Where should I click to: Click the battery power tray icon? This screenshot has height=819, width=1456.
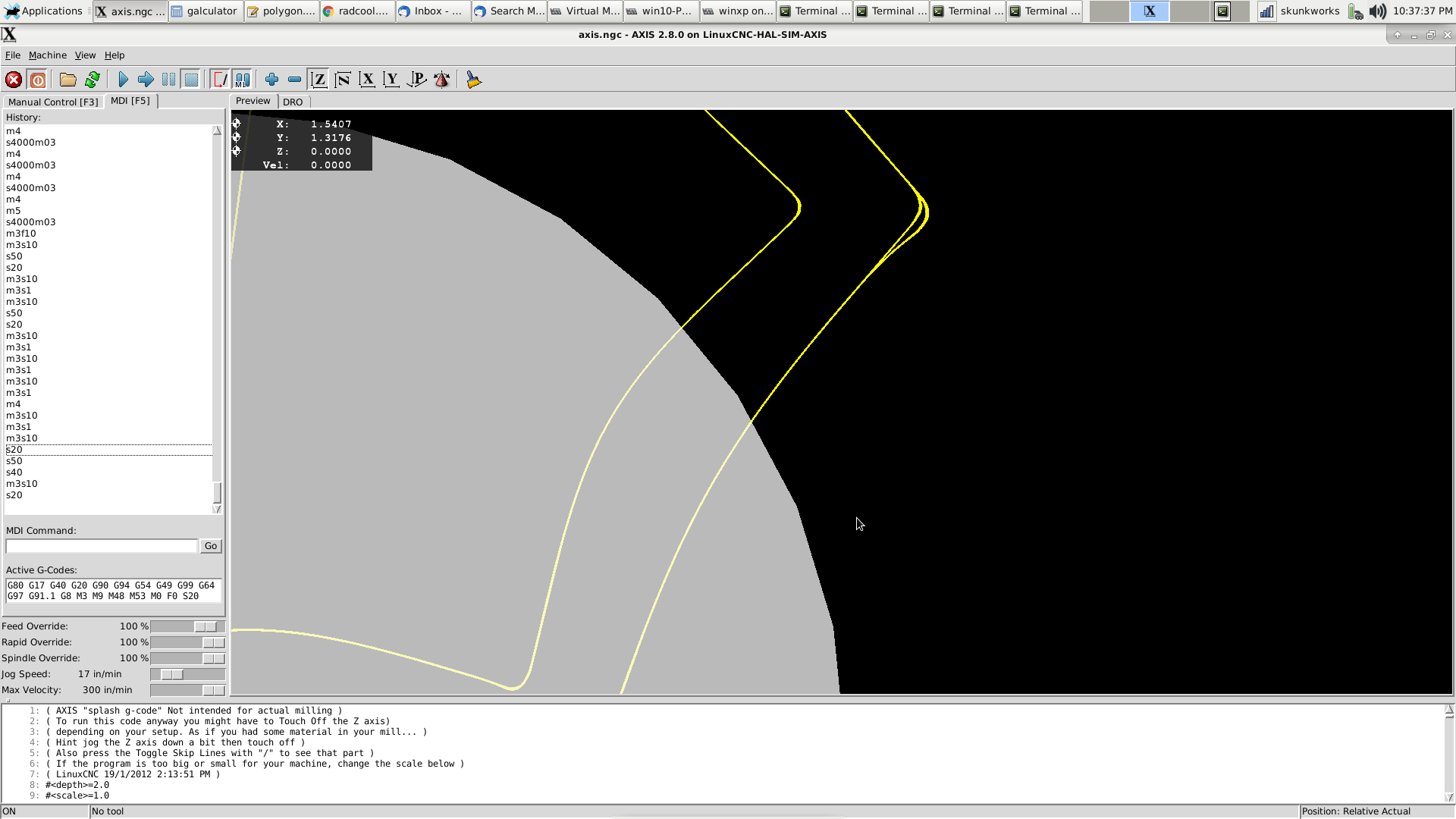[1356, 11]
